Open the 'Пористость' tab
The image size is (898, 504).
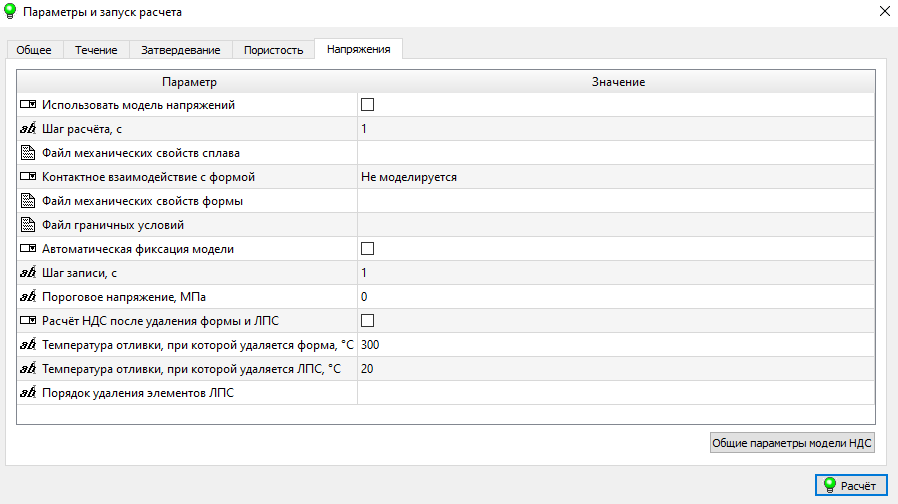(x=273, y=50)
